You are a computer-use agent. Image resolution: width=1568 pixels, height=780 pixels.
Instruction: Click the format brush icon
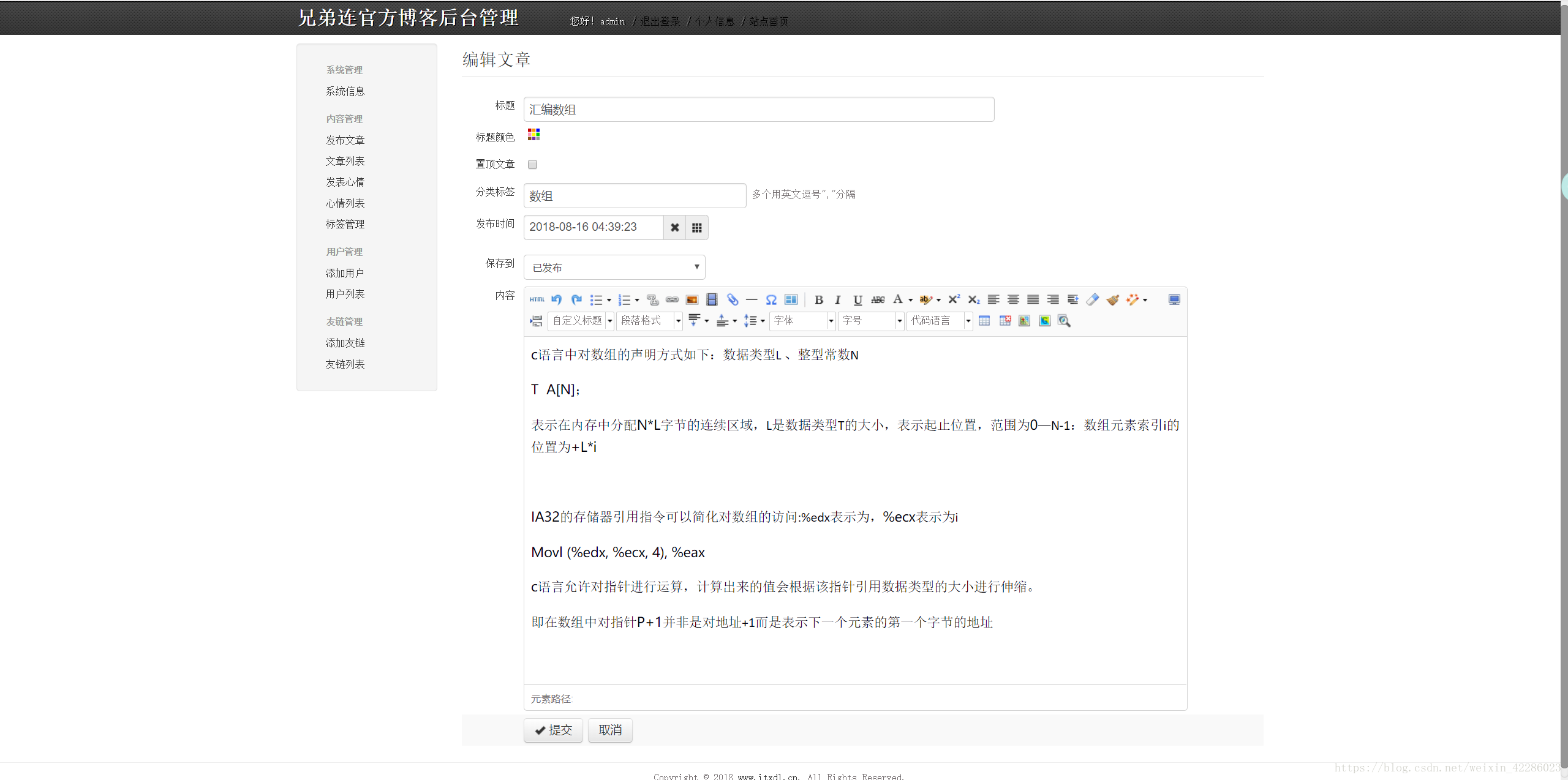[1113, 299]
